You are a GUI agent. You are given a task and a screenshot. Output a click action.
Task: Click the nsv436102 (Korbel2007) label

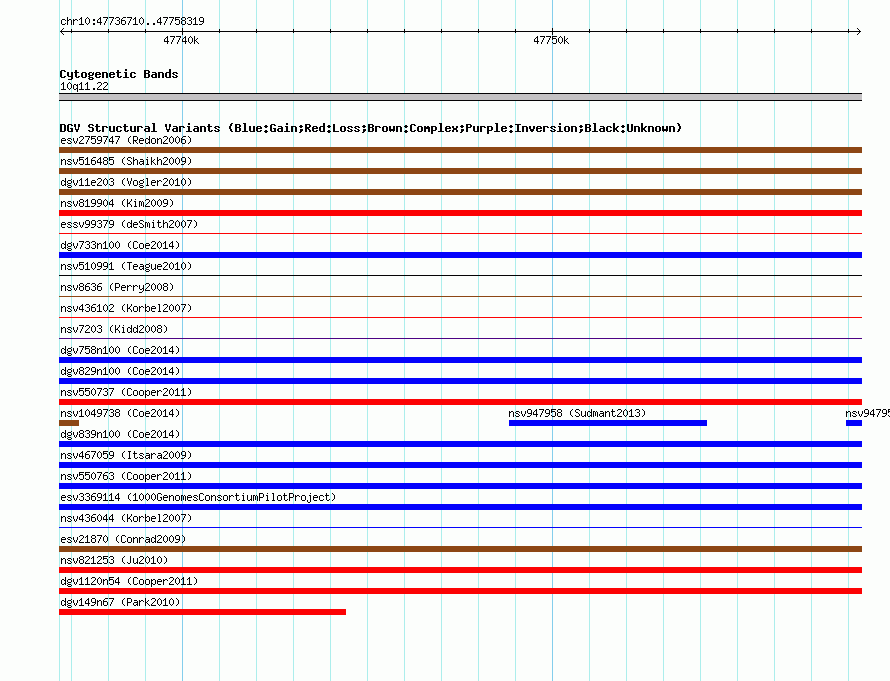click(126, 308)
